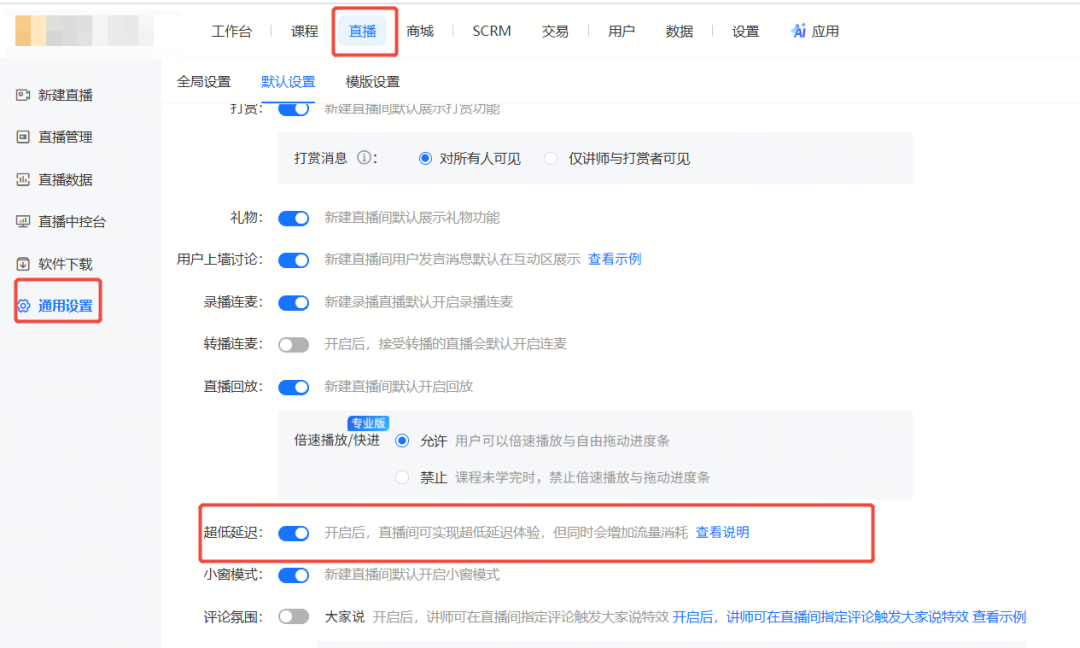Go to 通用设置 in sidebar

point(65,306)
